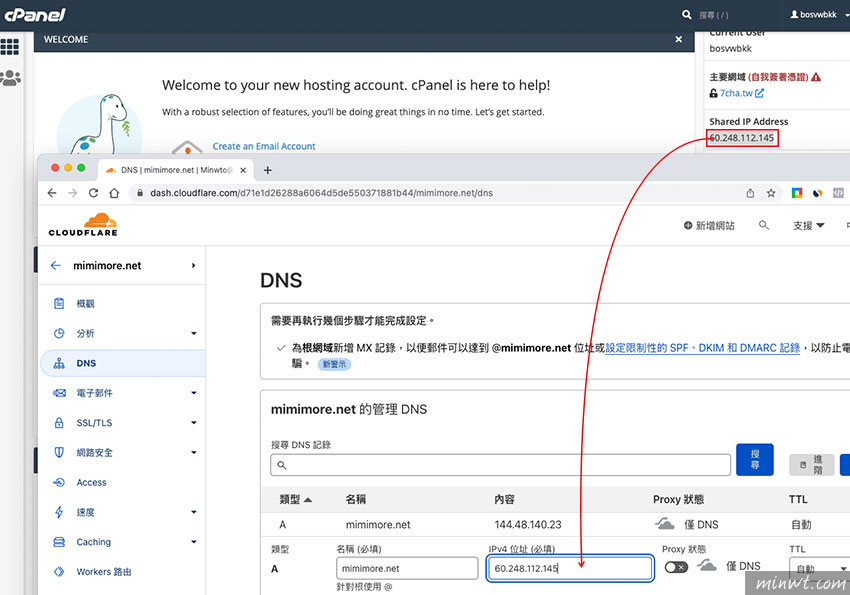Click the orange-blue round extension icon
Viewport: 850px width, 595px height.
pyautogui.click(x=817, y=193)
